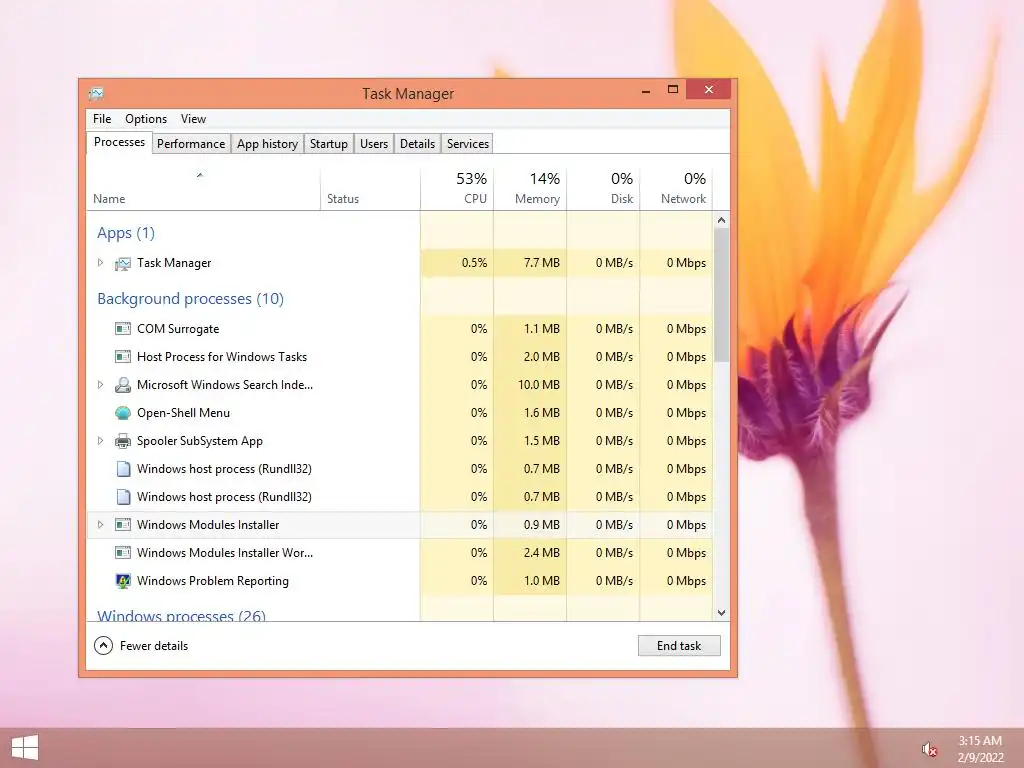Image resolution: width=1024 pixels, height=768 pixels.
Task: Click the Fewer details link
Action: pyautogui.click(x=154, y=646)
